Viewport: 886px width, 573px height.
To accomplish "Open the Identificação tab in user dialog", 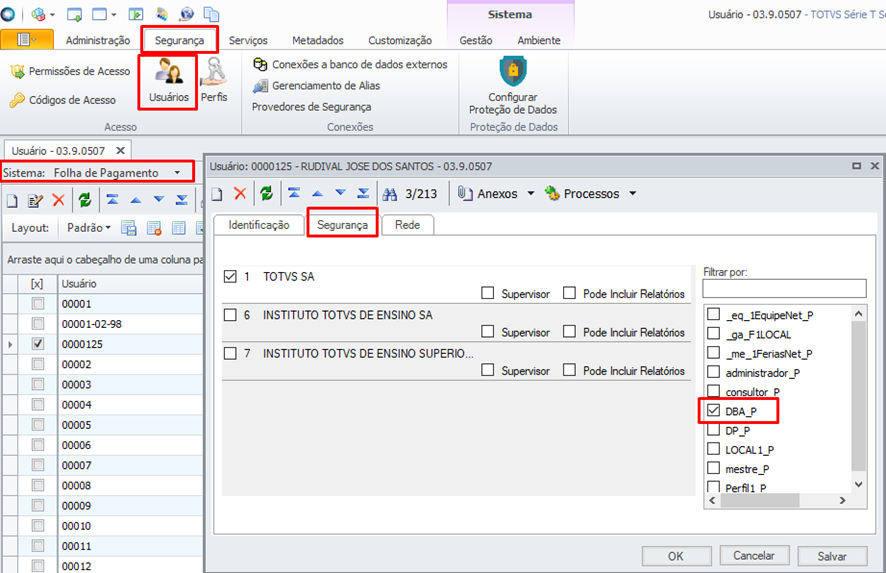I will (x=259, y=225).
